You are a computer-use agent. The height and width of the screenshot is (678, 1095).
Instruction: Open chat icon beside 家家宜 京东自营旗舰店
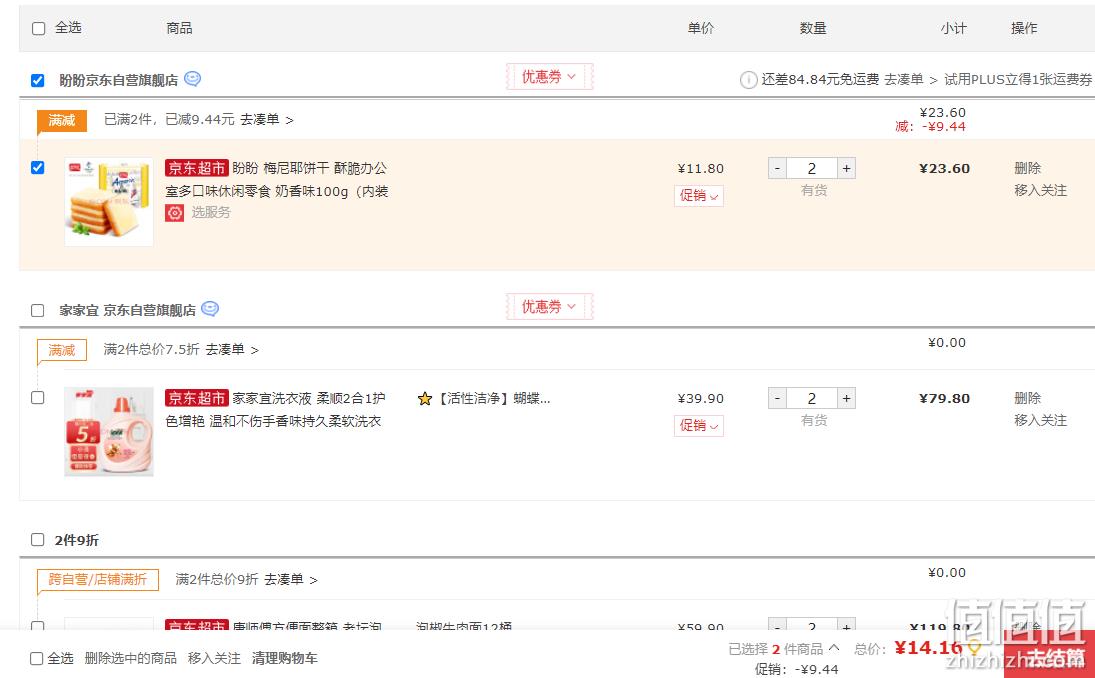(210, 309)
